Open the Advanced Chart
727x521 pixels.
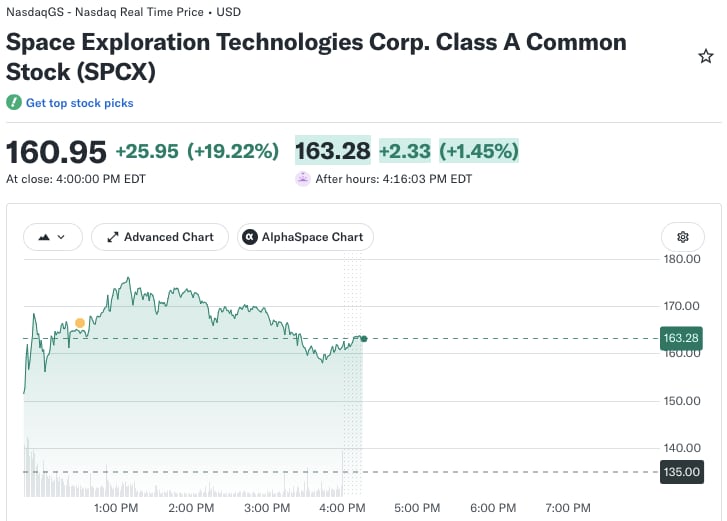(160, 237)
